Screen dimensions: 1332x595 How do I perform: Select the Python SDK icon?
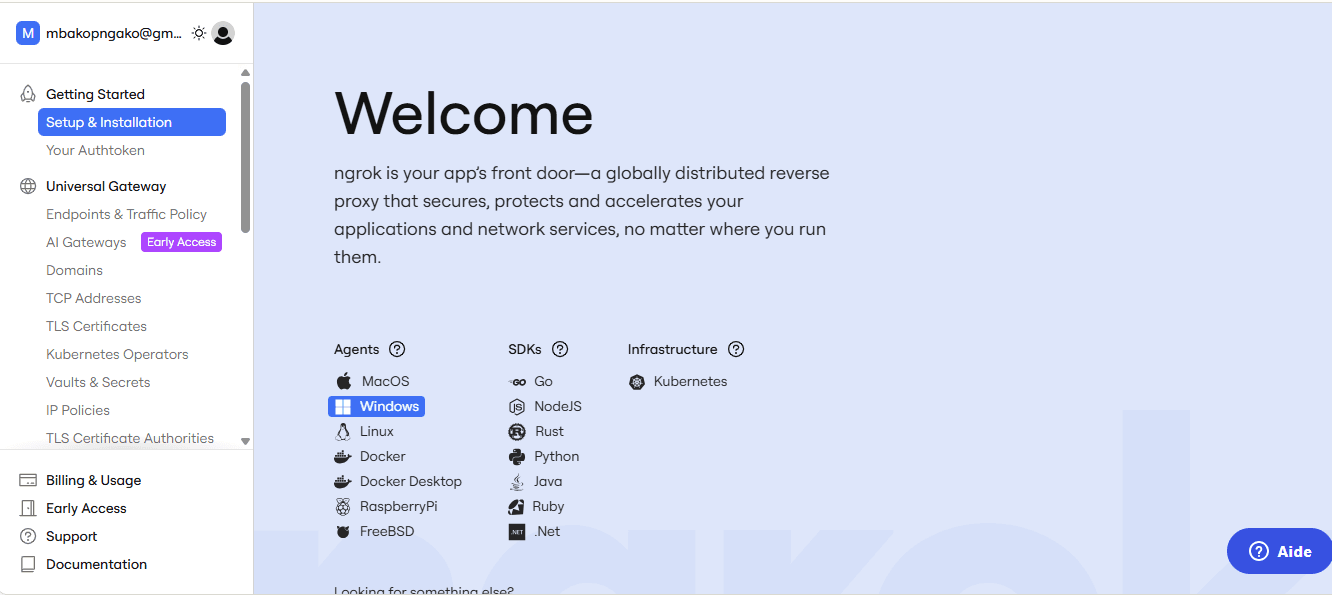point(516,456)
